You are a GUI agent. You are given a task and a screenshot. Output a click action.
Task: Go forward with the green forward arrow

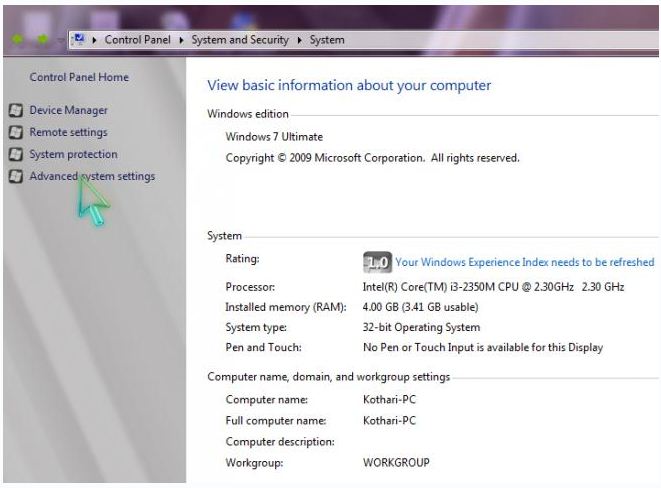[x=43, y=40]
